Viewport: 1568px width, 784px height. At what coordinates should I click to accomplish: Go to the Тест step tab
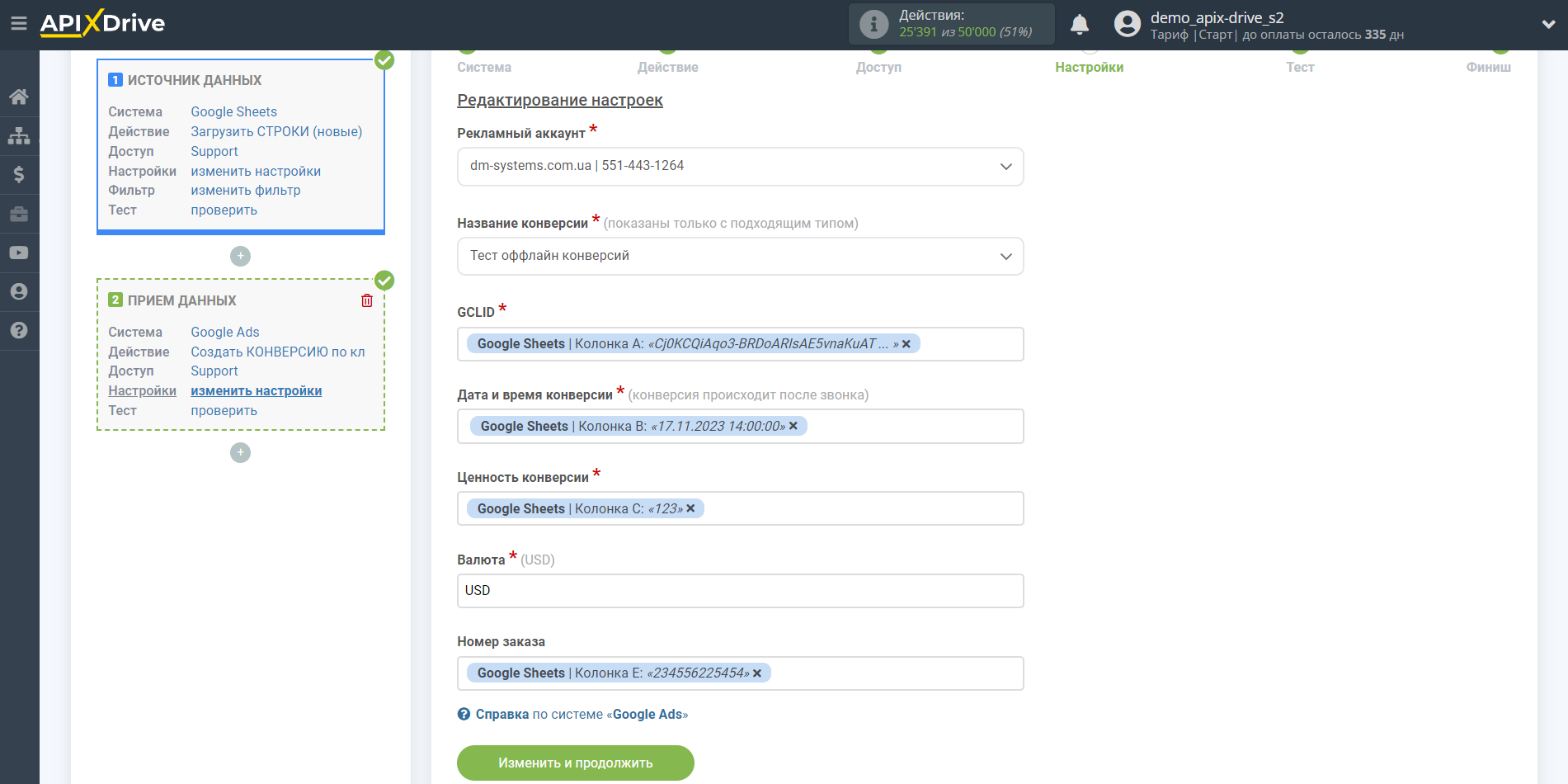1300,67
